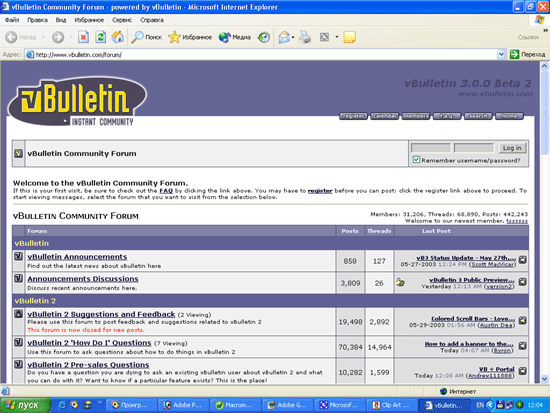This screenshot has width=550, height=413.
Task: Switch to Clip Art taskbar window
Action: tap(391, 405)
